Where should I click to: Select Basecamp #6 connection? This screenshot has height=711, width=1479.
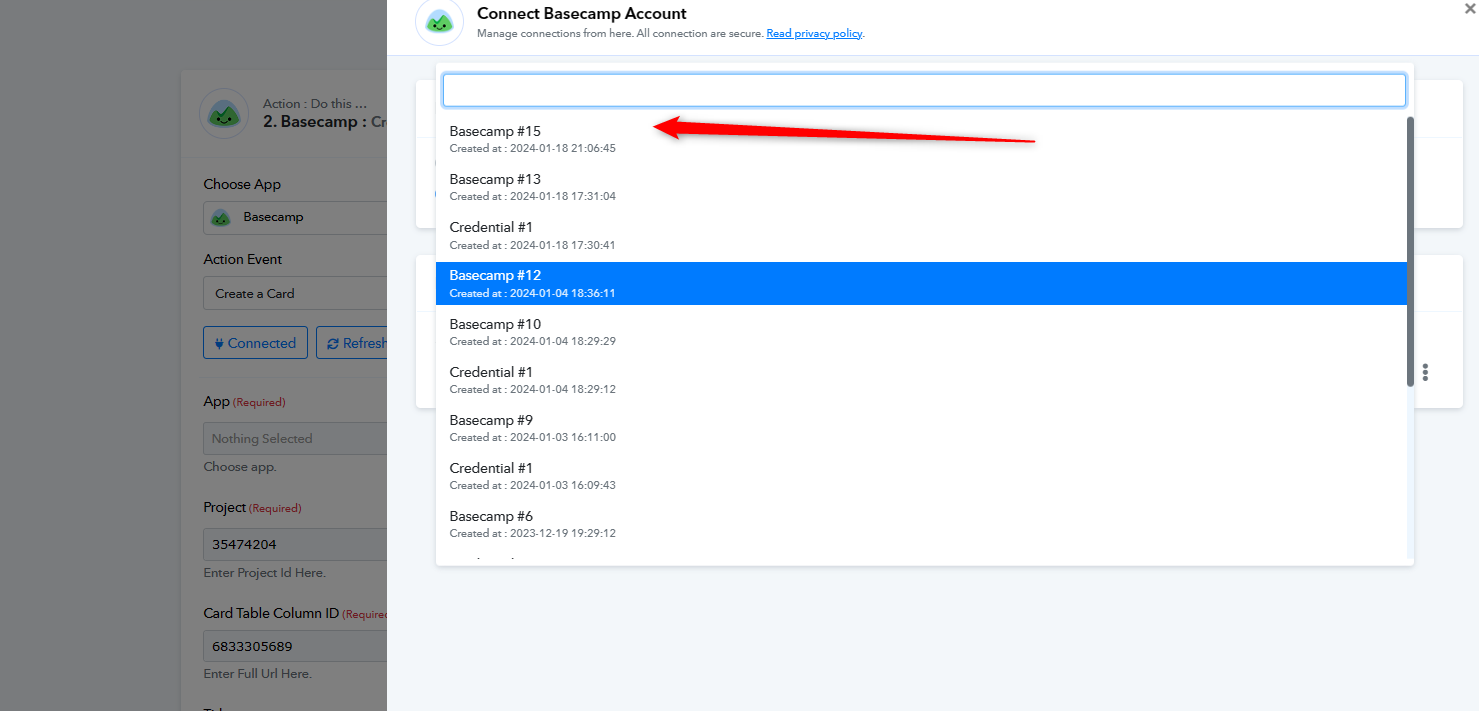[x=921, y=524]
